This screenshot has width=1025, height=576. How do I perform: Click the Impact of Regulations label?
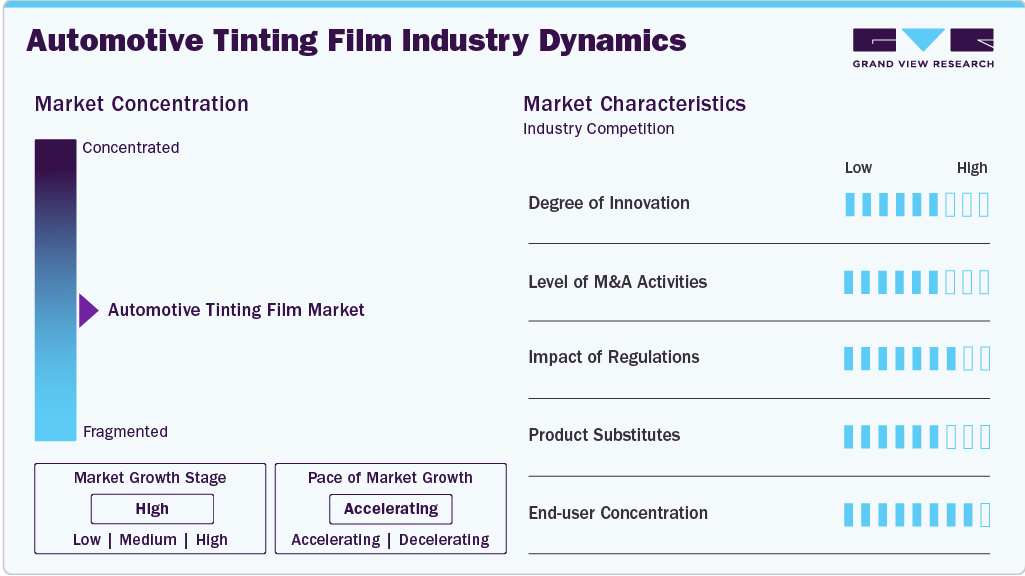pos(613,357)
